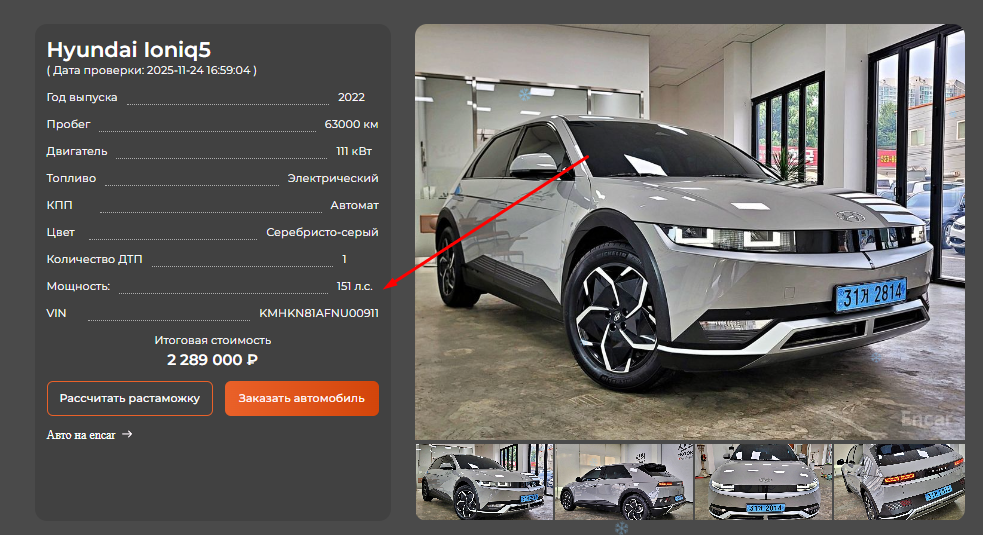This screenshot has width=983, height=535.
Task: Show the straight front view thumbnail
Action: [763, 481]
